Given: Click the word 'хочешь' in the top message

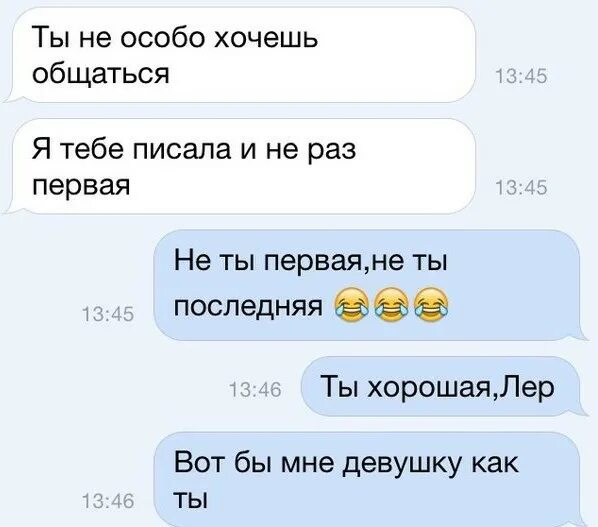Looking at the screenshot, I should [265, 38].
